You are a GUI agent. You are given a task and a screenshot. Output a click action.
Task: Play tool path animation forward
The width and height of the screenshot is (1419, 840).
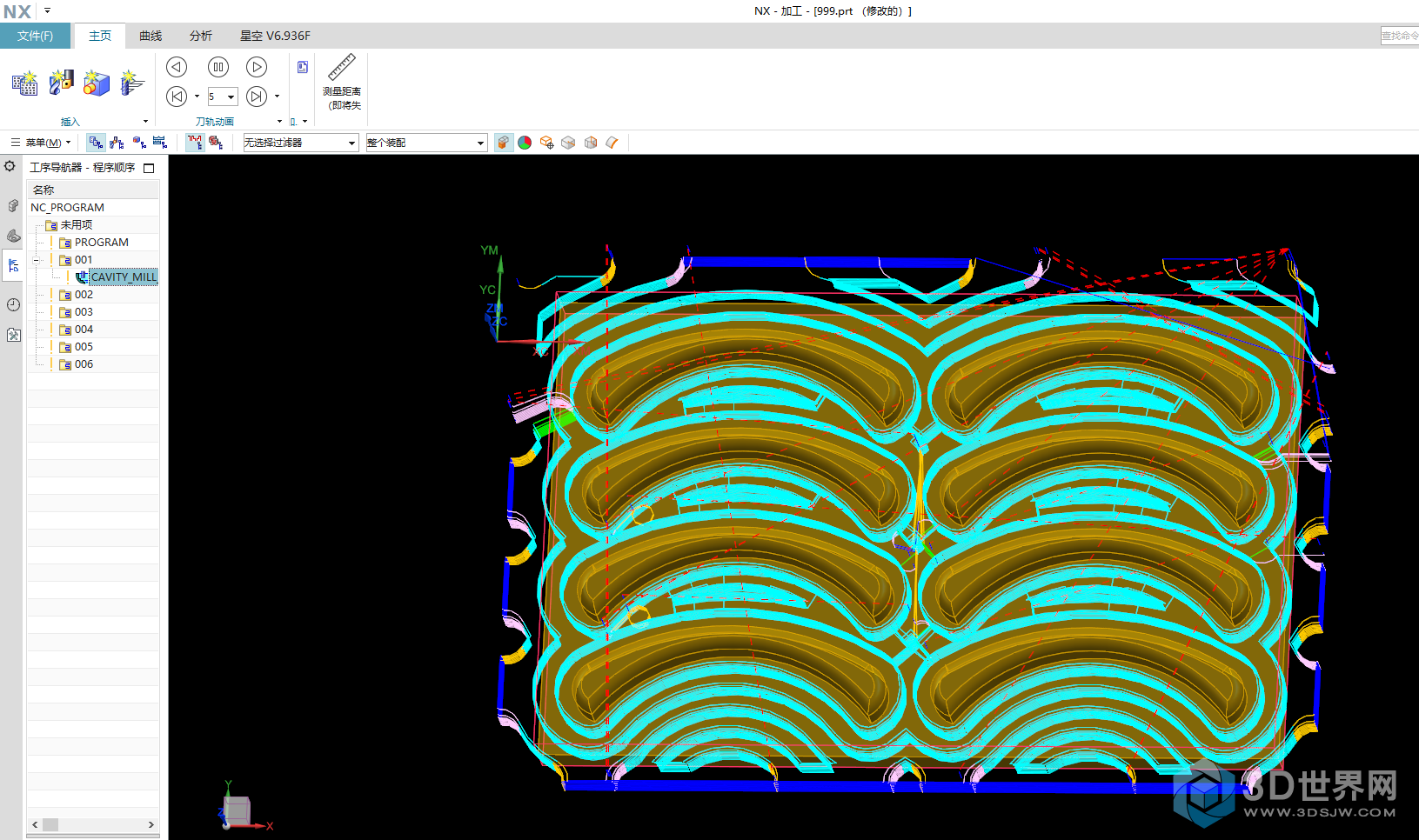[x=257, y=67]
